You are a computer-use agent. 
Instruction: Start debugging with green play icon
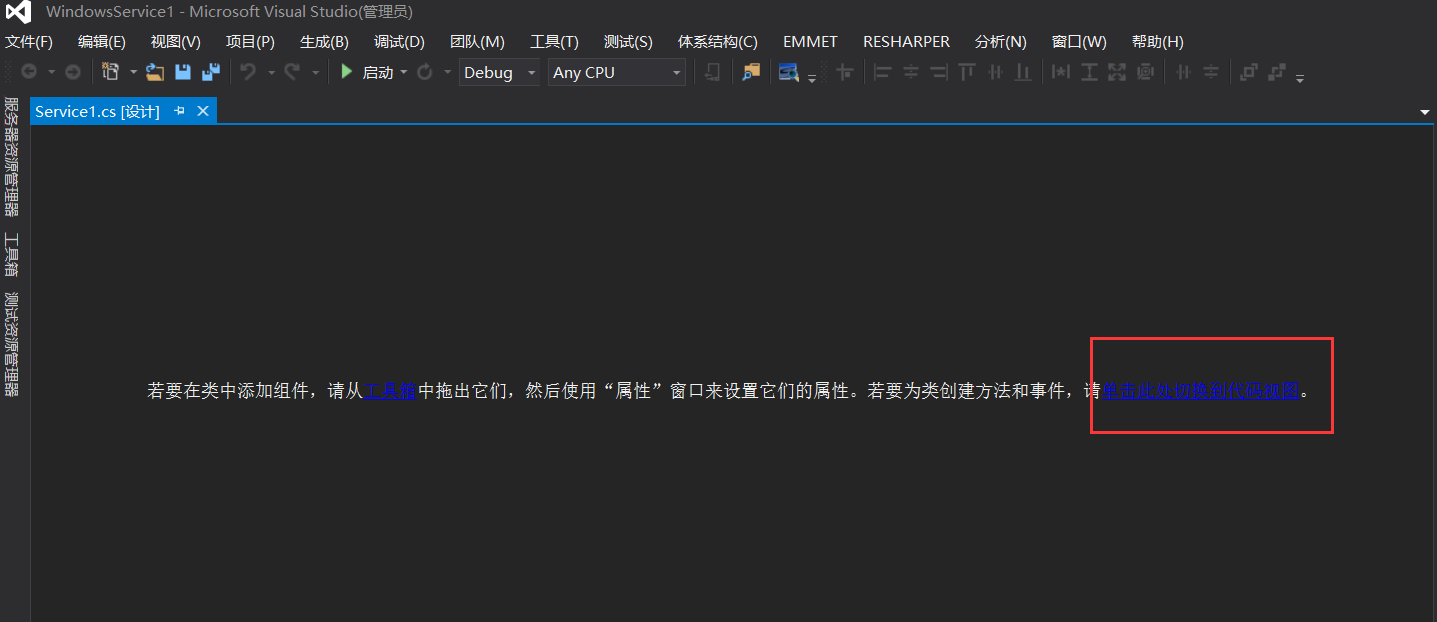coord(346,72)
